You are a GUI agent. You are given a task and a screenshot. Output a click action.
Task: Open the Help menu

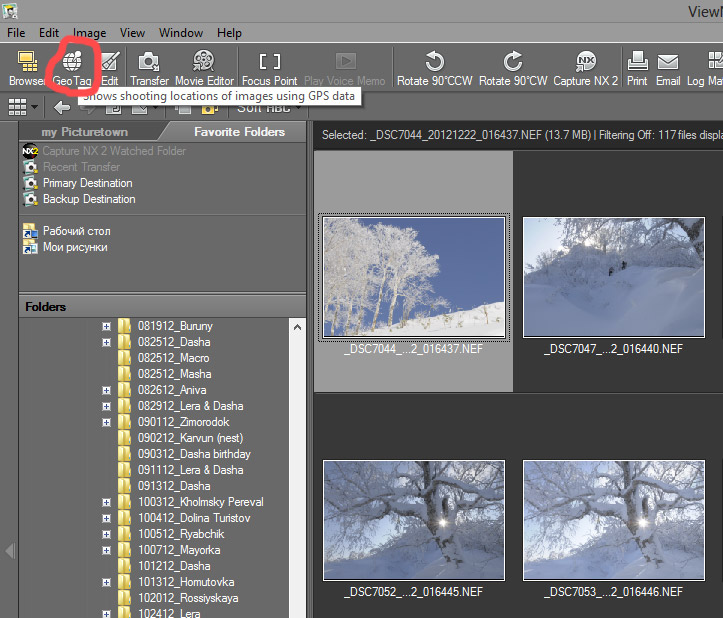pyautogui.click(x=229, y=33)
